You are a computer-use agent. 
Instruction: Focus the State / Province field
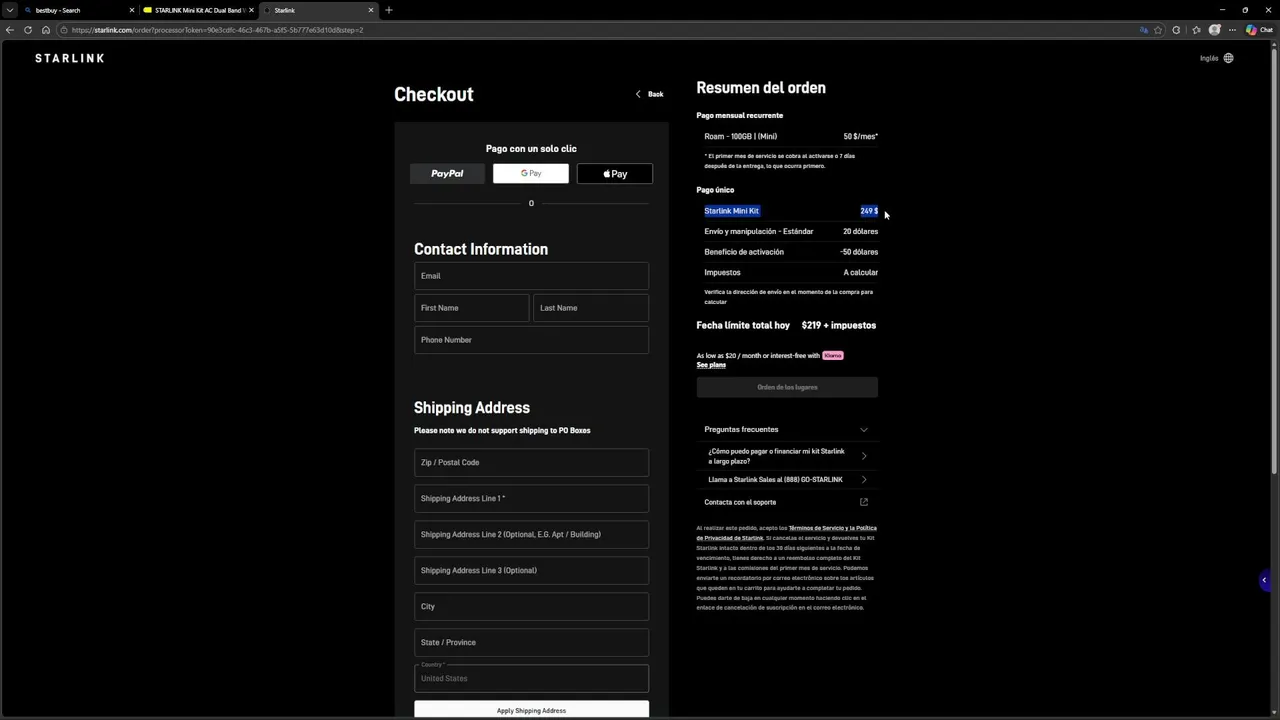531,642
